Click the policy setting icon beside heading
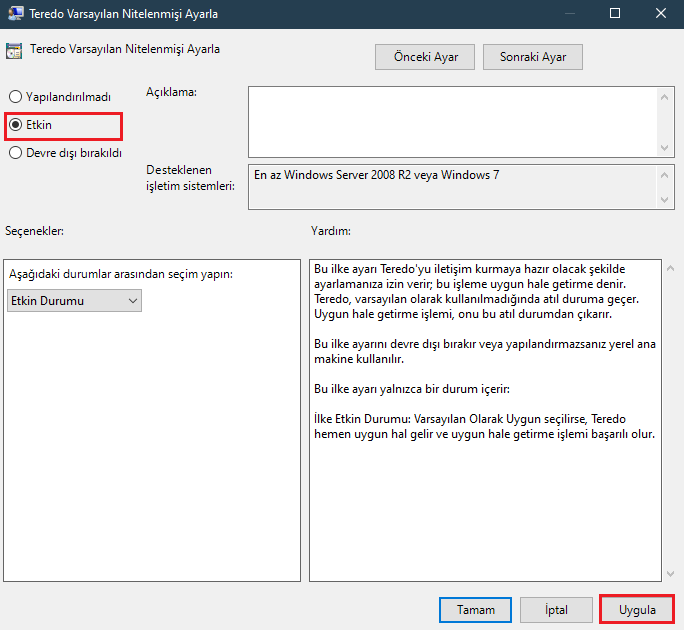The height and width of the screenshot is (630, 684). pyautogui.click(x=14, y=51)
